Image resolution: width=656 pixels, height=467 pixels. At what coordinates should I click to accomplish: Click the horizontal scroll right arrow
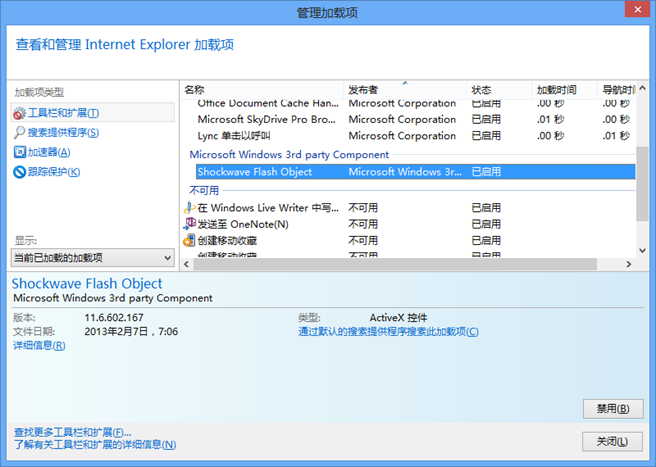[x=628, y=264]
